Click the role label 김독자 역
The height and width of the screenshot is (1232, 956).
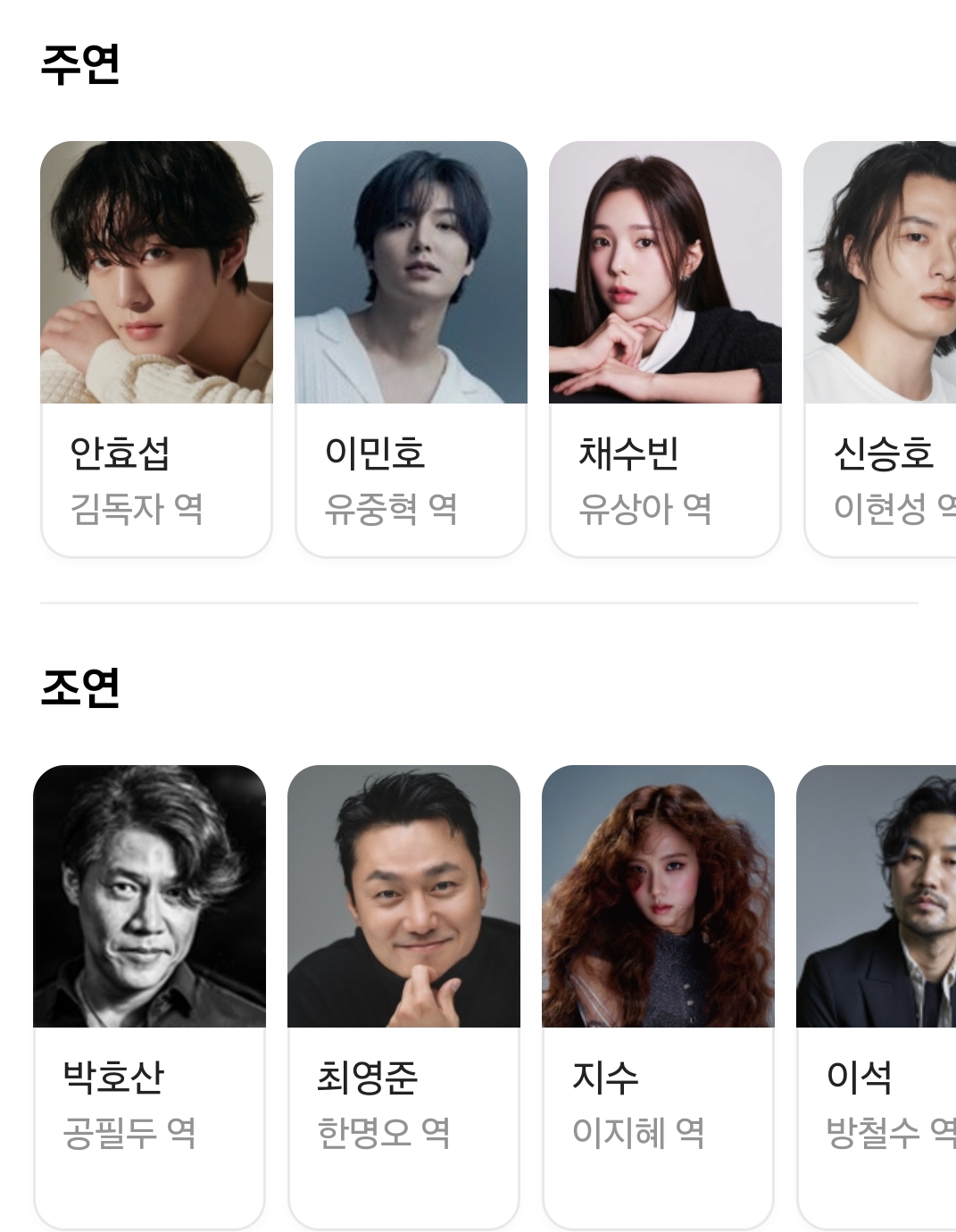tap(137, 509)
